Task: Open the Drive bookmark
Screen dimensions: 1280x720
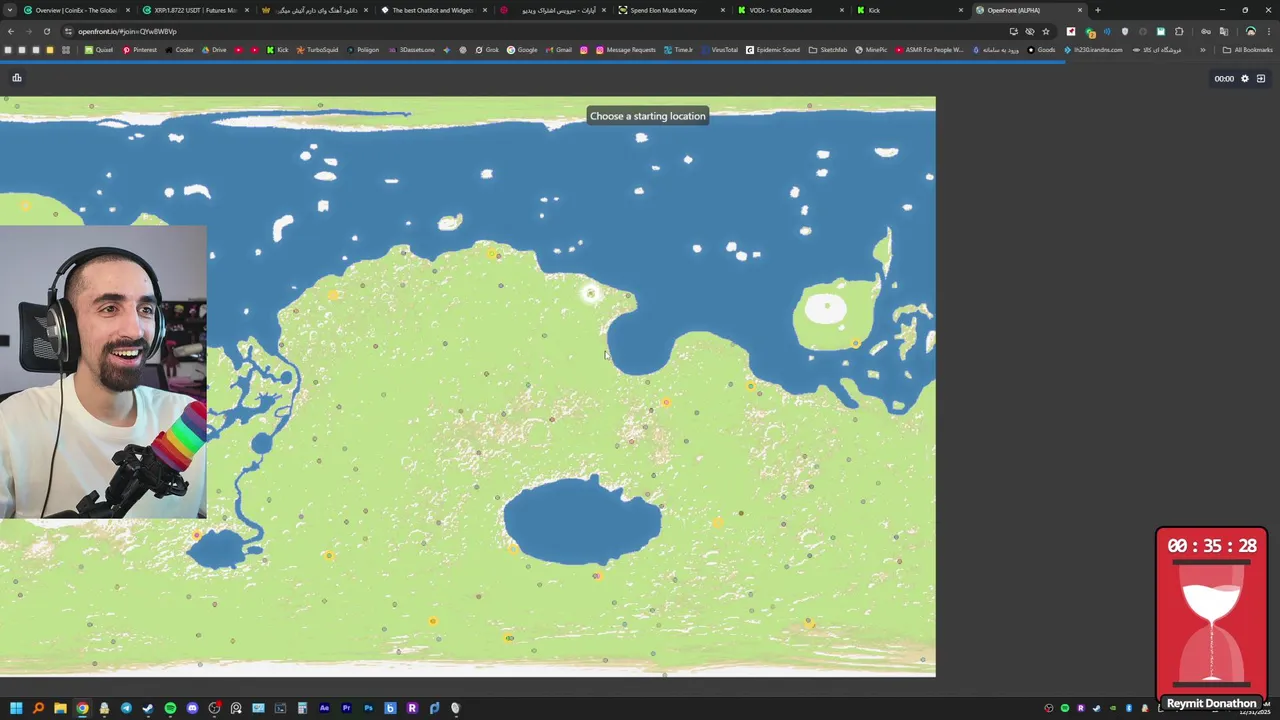Action: [214, 49]
